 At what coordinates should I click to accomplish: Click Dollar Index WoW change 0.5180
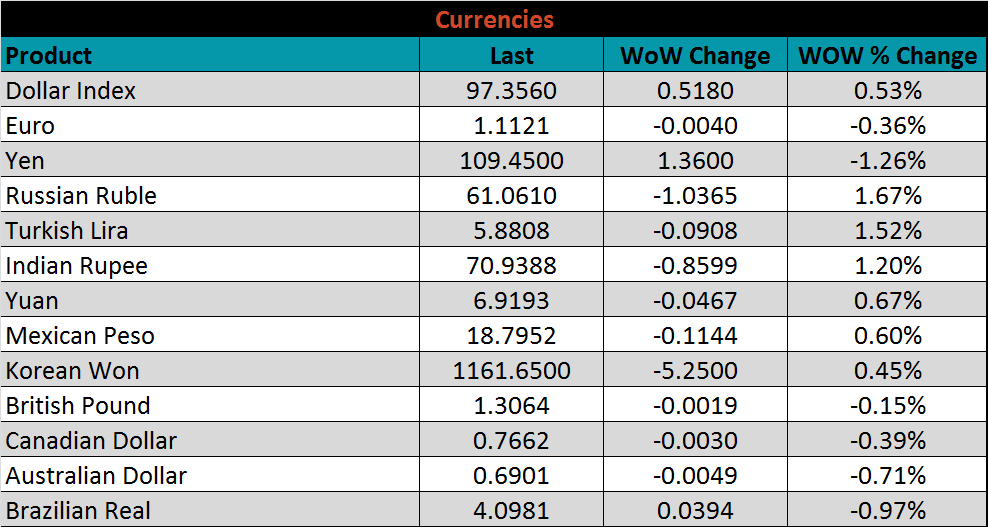695,91
